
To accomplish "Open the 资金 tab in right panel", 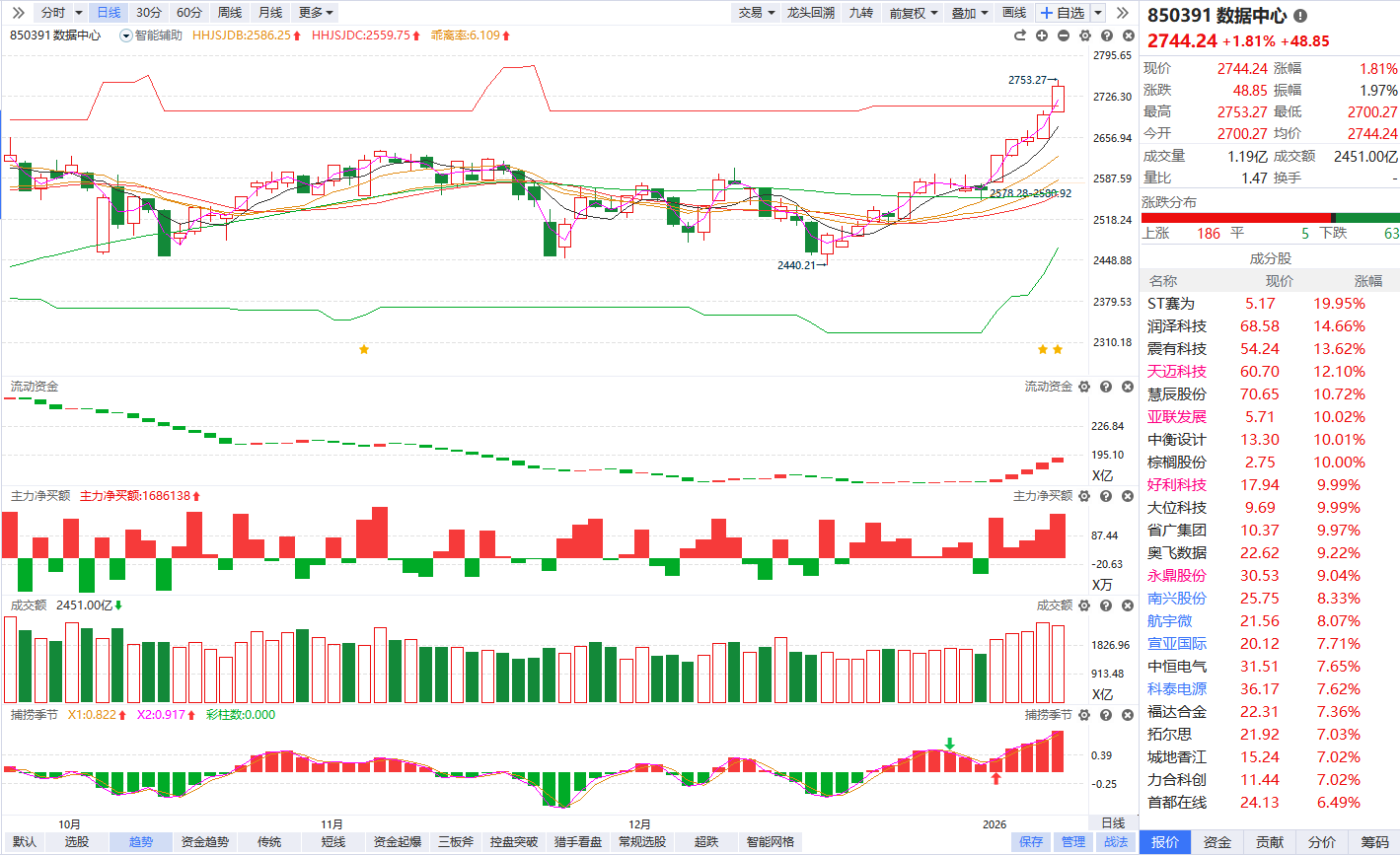I will coord(1217,842).
